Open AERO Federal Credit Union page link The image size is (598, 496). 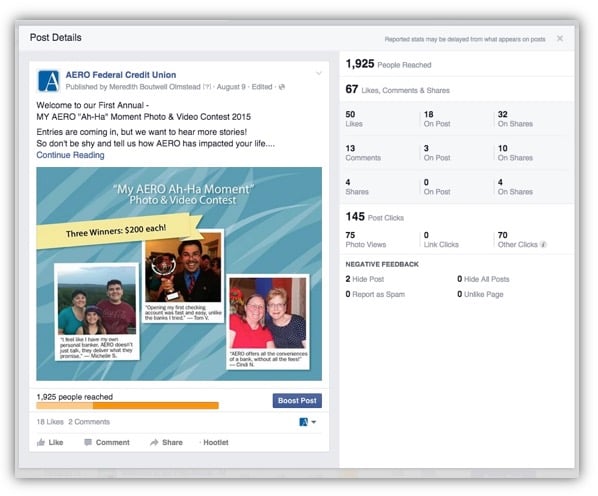click(x=121, y=75)
